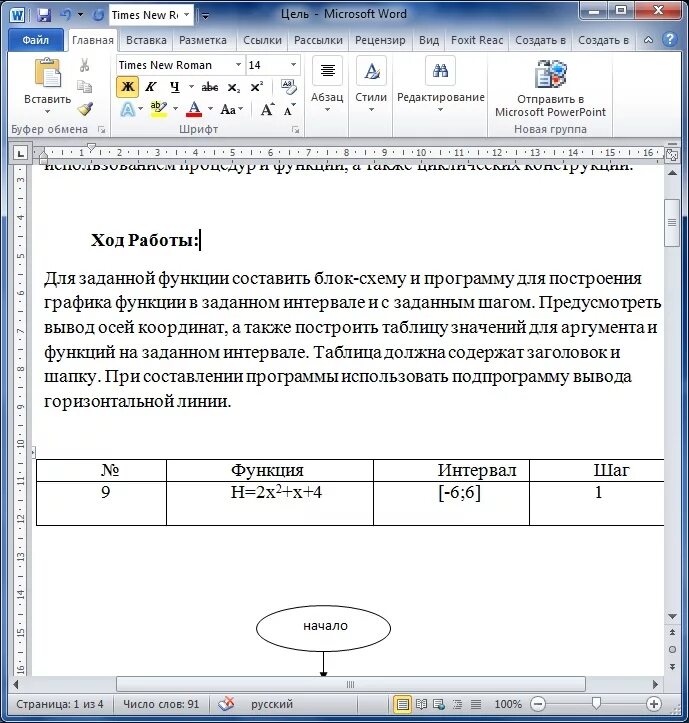Switch to Draft view
This screenshot has height=723, width=689.
pyautogui.click(x=475, y=704)
